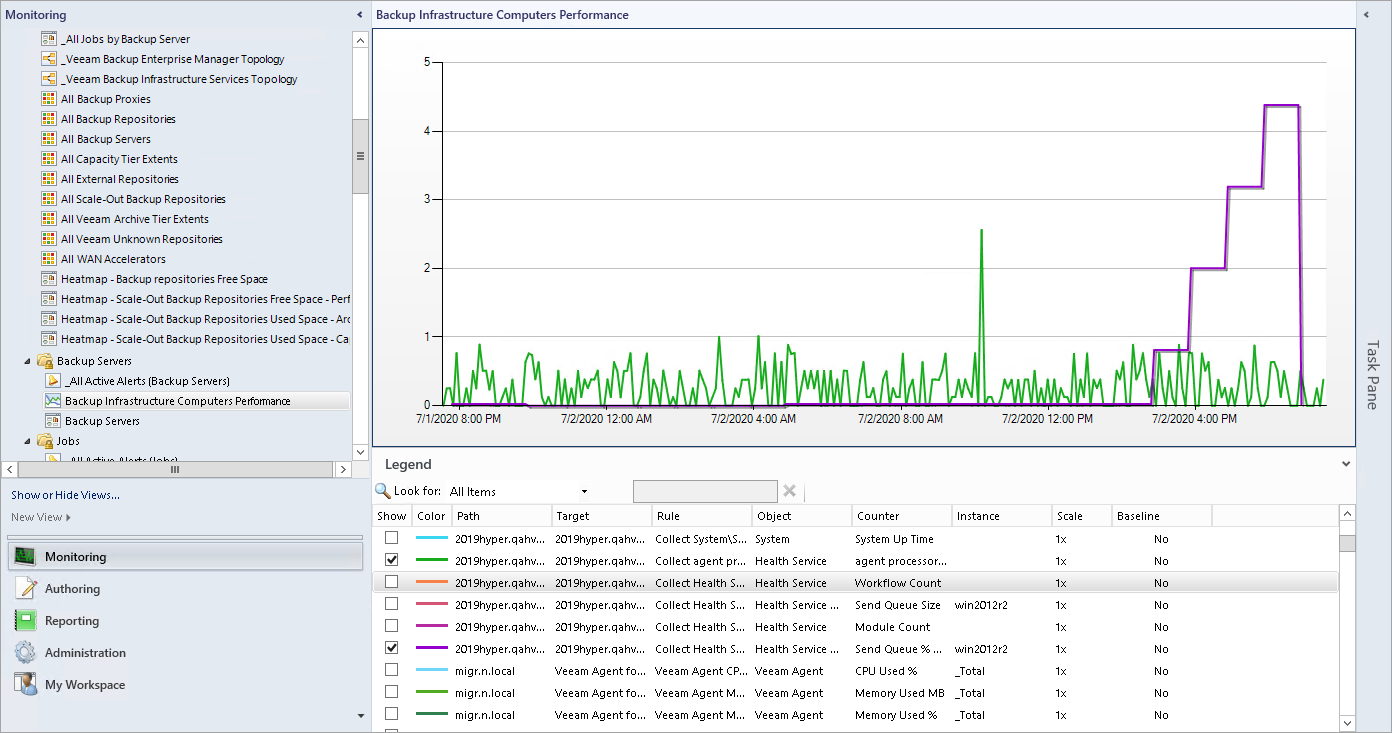This screenshot has width=1392, height=733.
Task: Click the Jobs folder icon
Action: click(44, 441)
